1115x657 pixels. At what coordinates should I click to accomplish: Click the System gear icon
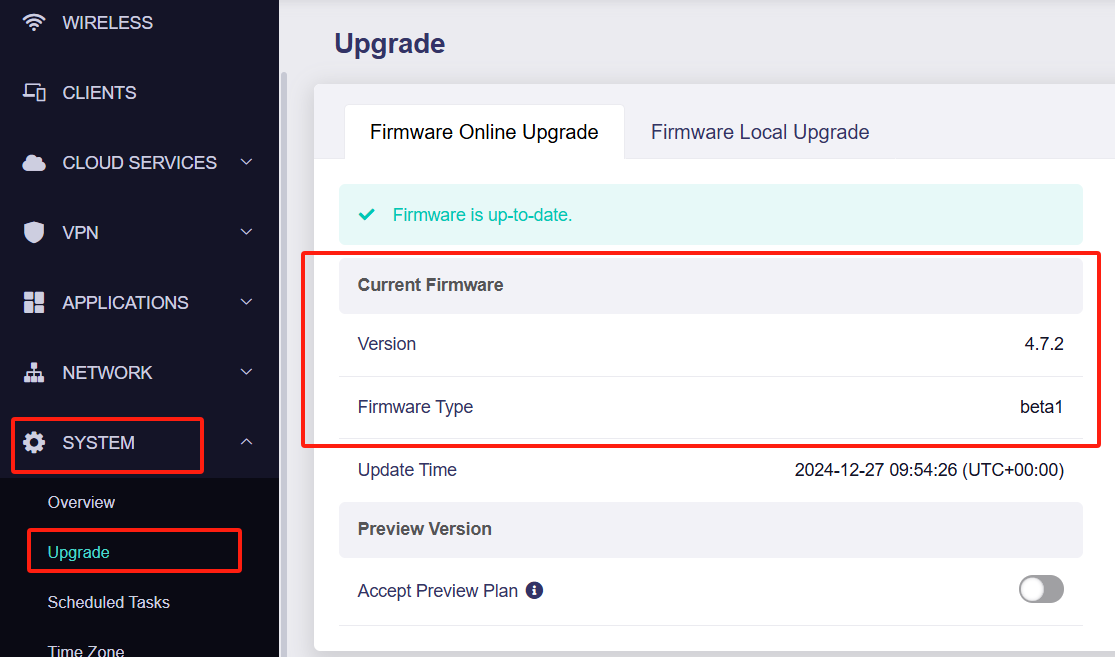(x=34, y=442)
